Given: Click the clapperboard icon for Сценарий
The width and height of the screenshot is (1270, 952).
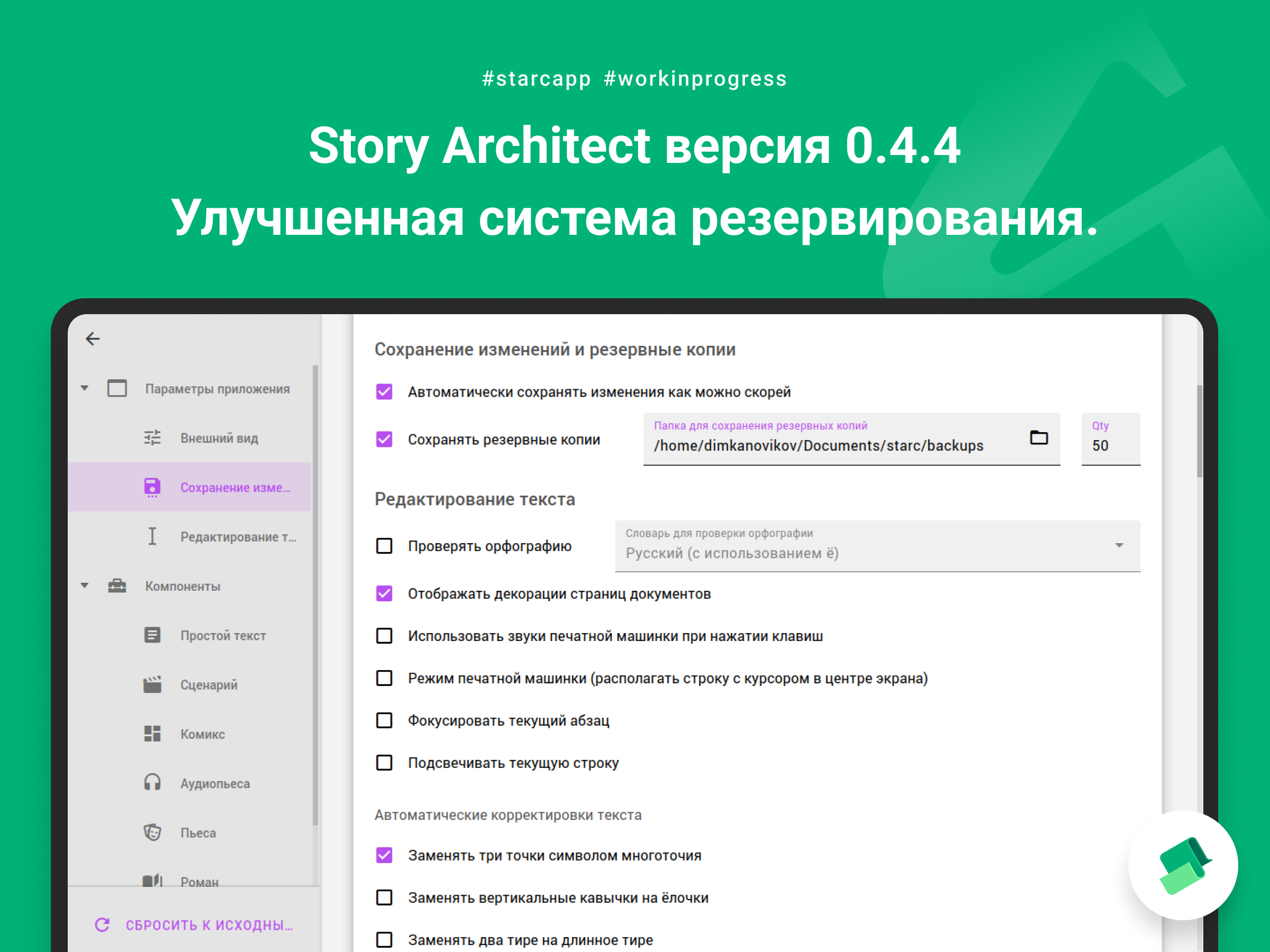Looking at the screenshot, I should [152, 684].
